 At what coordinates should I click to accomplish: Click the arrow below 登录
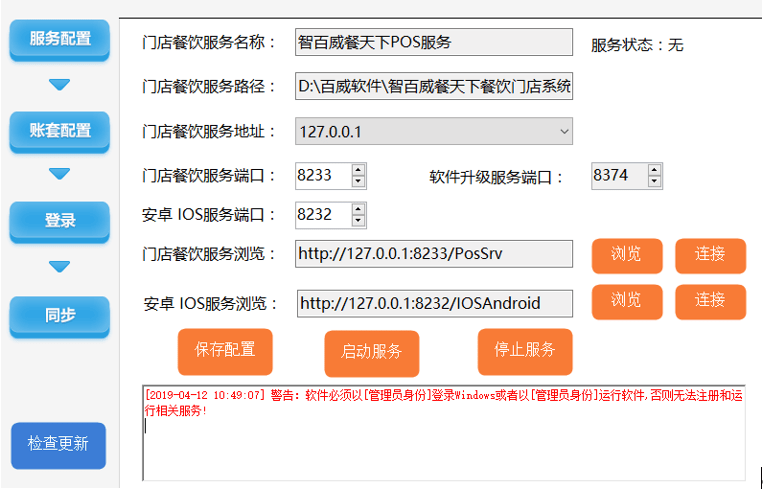59,267
